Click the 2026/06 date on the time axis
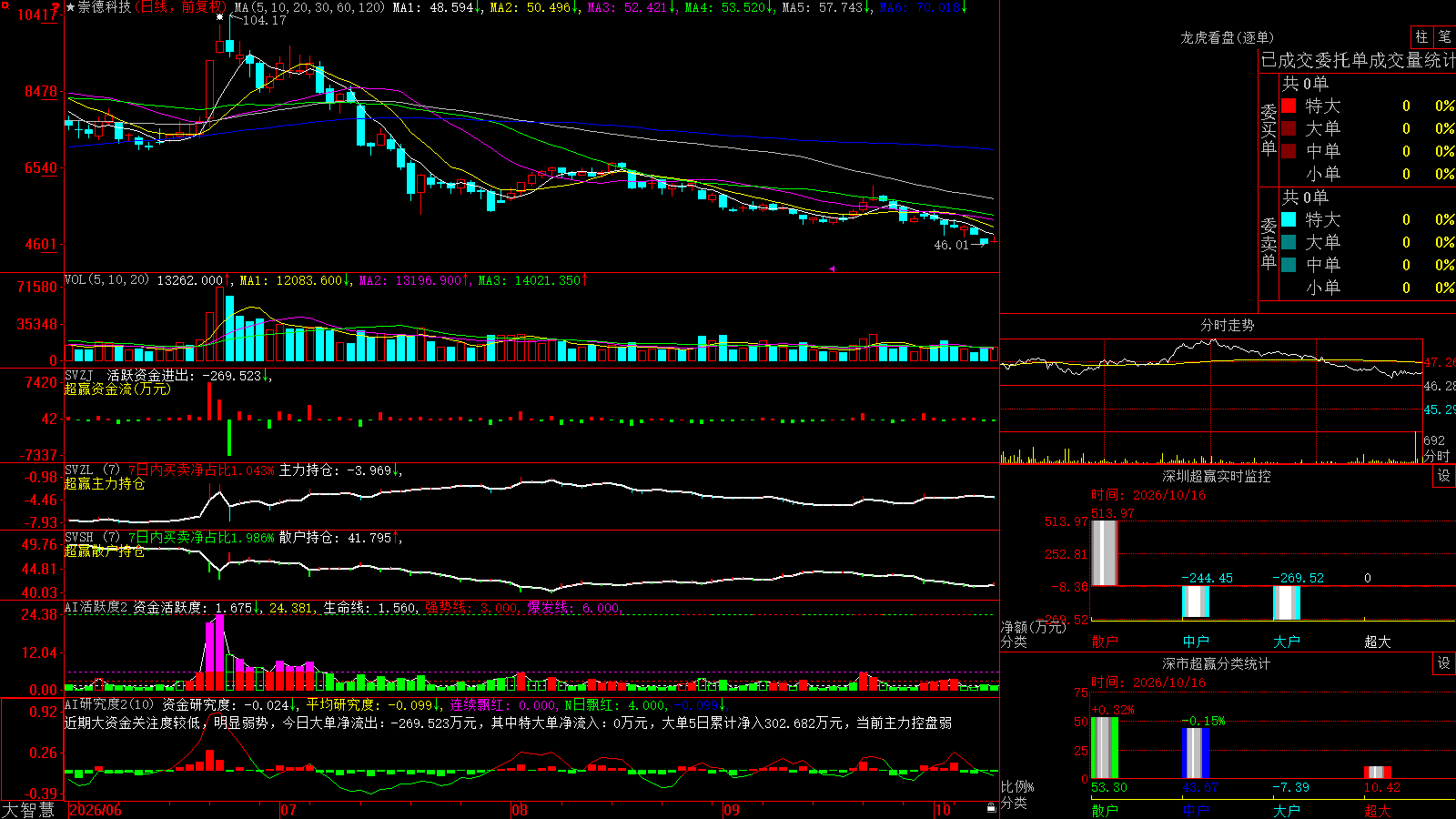This screenshot has width=1456, height=819. pos(96,810)
